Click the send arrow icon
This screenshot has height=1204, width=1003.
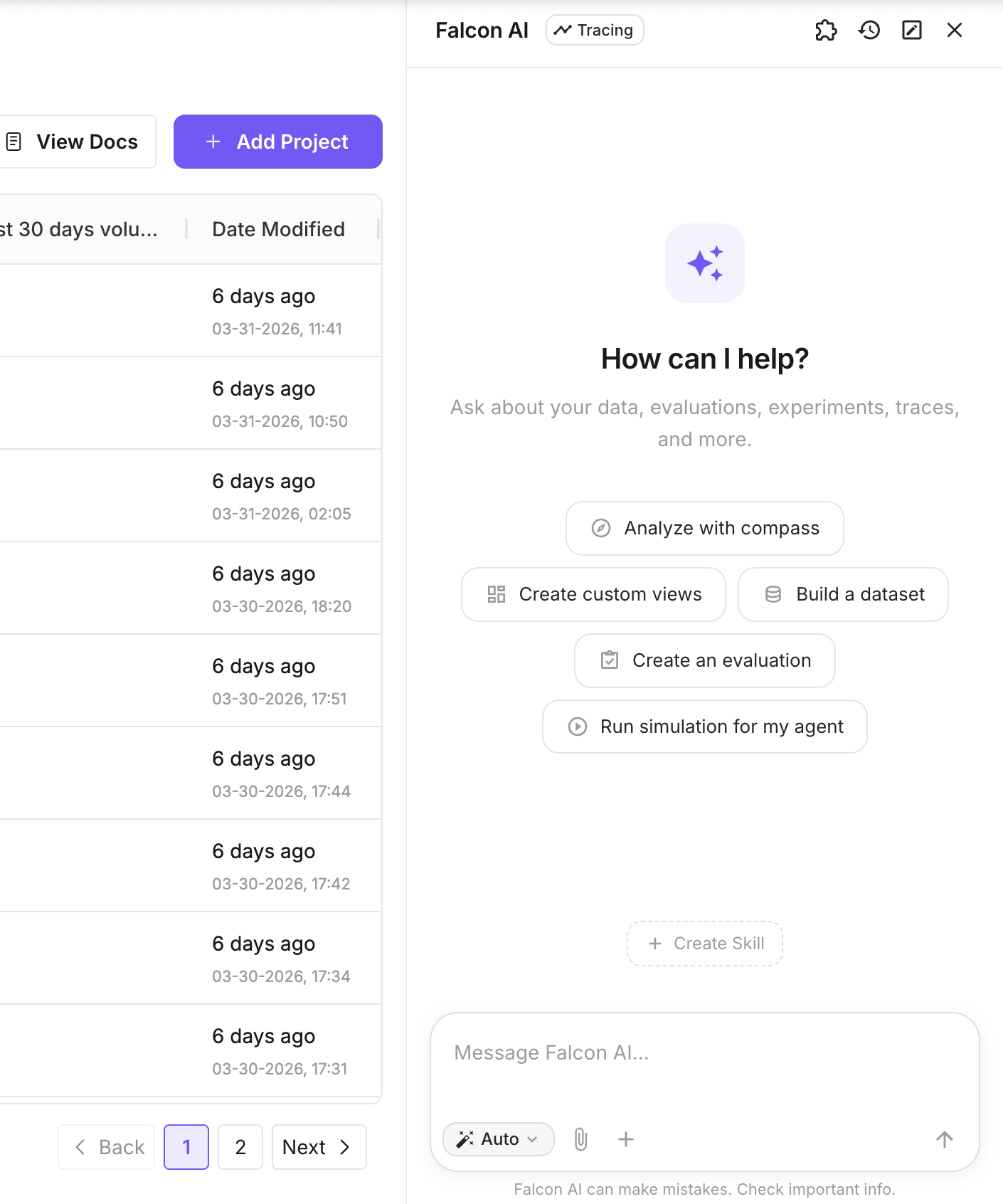click(944, 1139)
